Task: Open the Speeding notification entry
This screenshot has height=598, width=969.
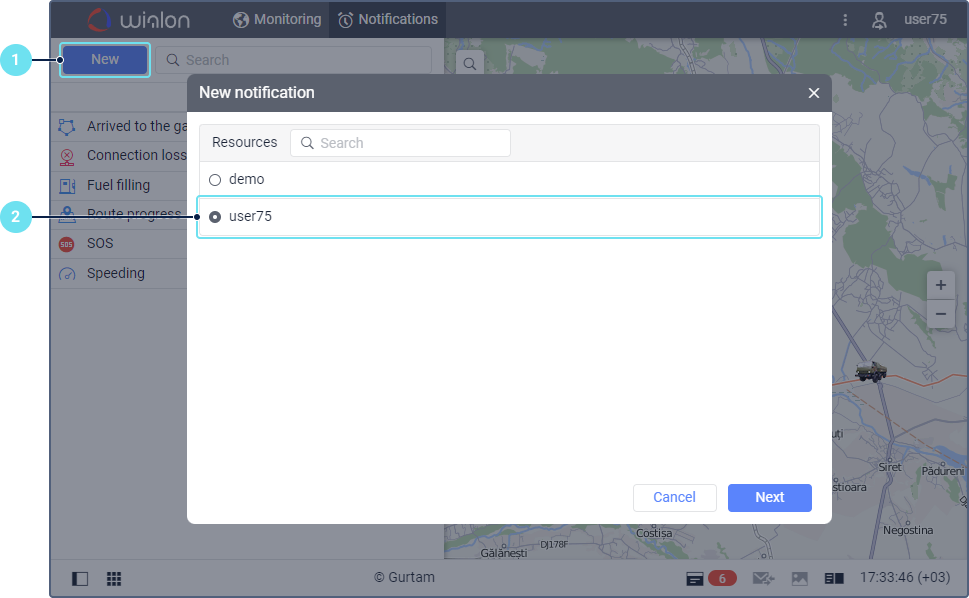Action: (116, 273)
